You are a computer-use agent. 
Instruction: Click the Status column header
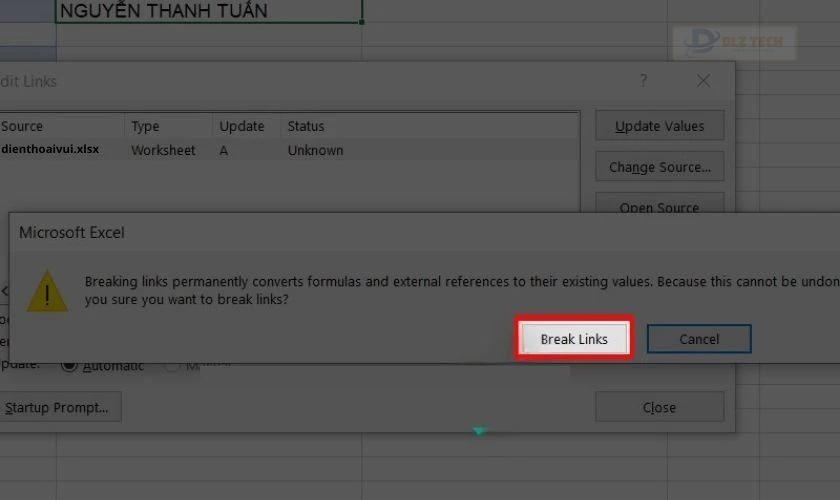(430, 126)
